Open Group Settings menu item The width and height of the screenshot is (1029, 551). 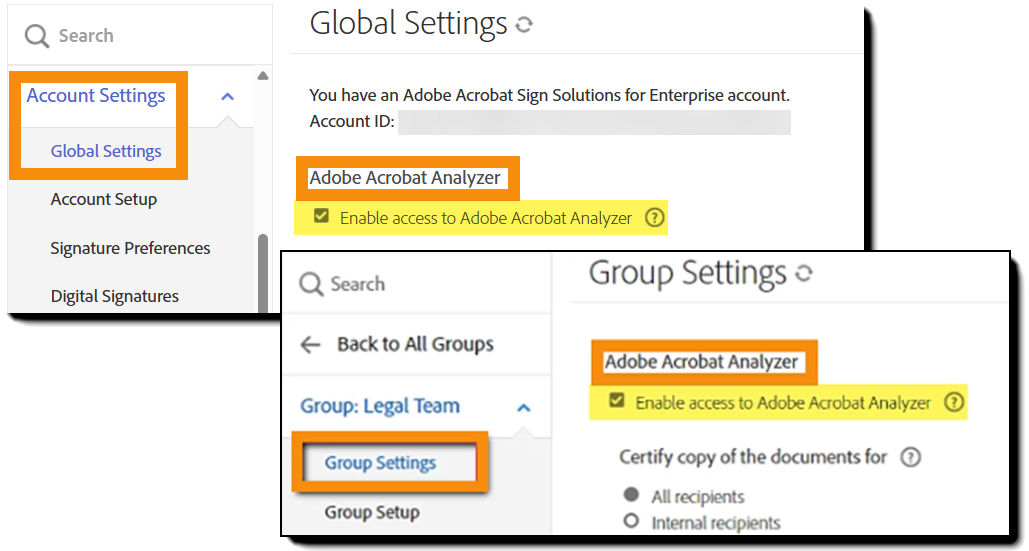point(380,463)
